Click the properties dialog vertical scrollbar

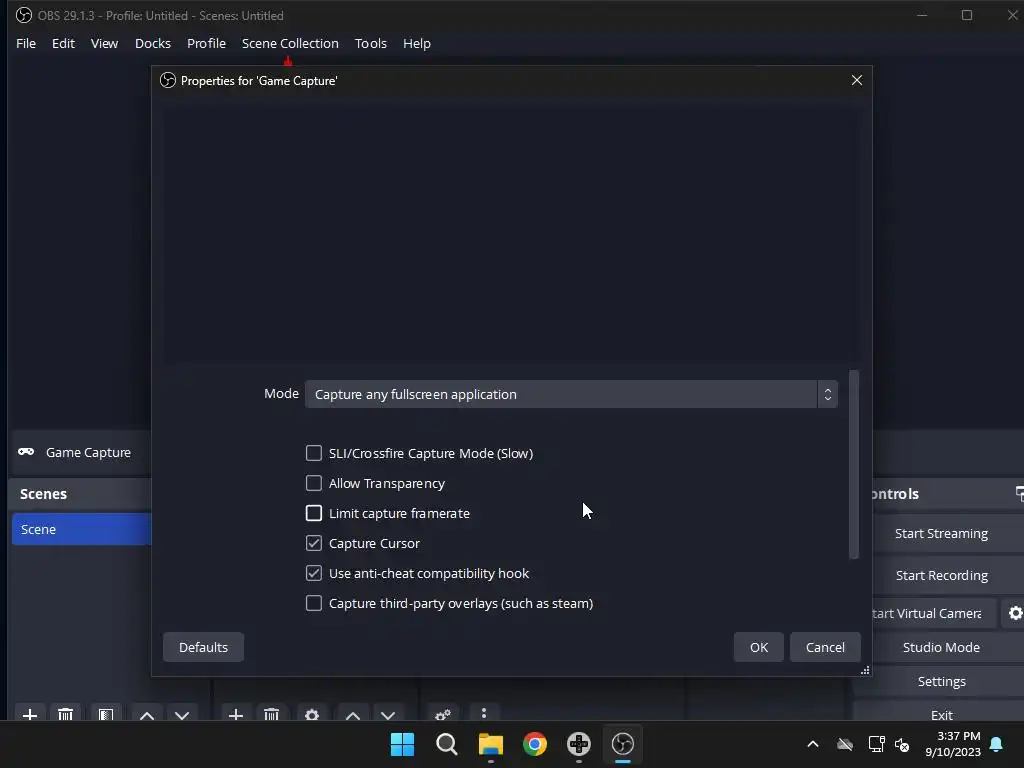pyautogui.click(x=854, y=464)
